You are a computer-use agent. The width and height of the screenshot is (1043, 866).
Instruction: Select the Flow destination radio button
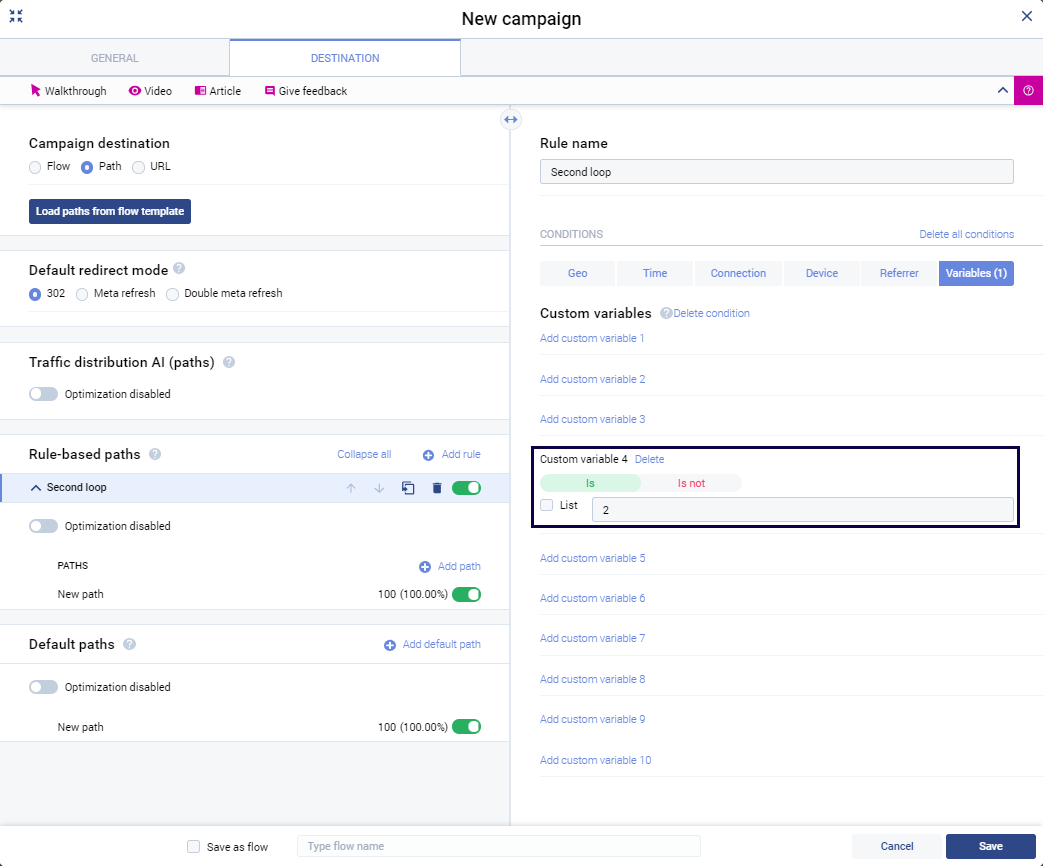click(35, 167)
